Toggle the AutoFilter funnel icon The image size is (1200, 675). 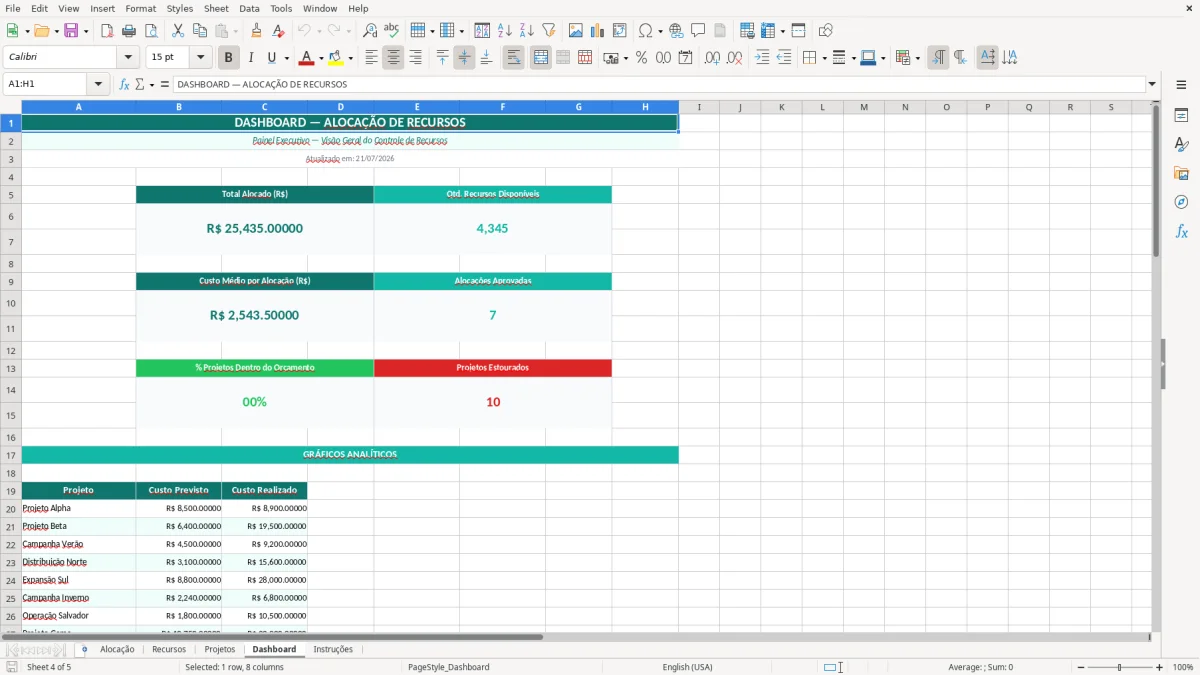click(x=549, y=31)
